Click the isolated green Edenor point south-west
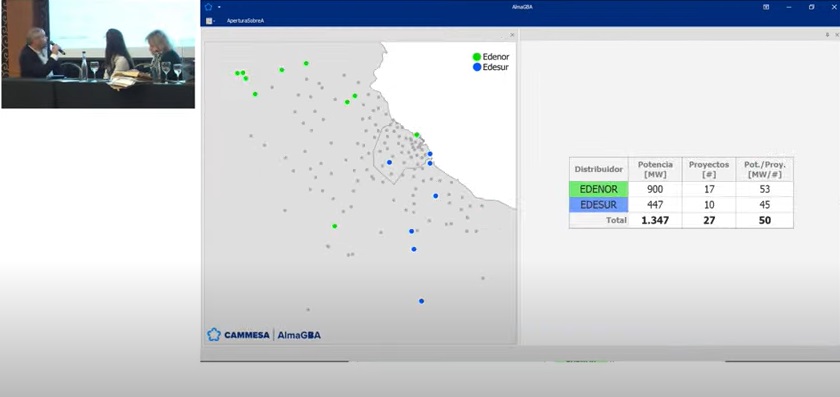 point(334,226)
